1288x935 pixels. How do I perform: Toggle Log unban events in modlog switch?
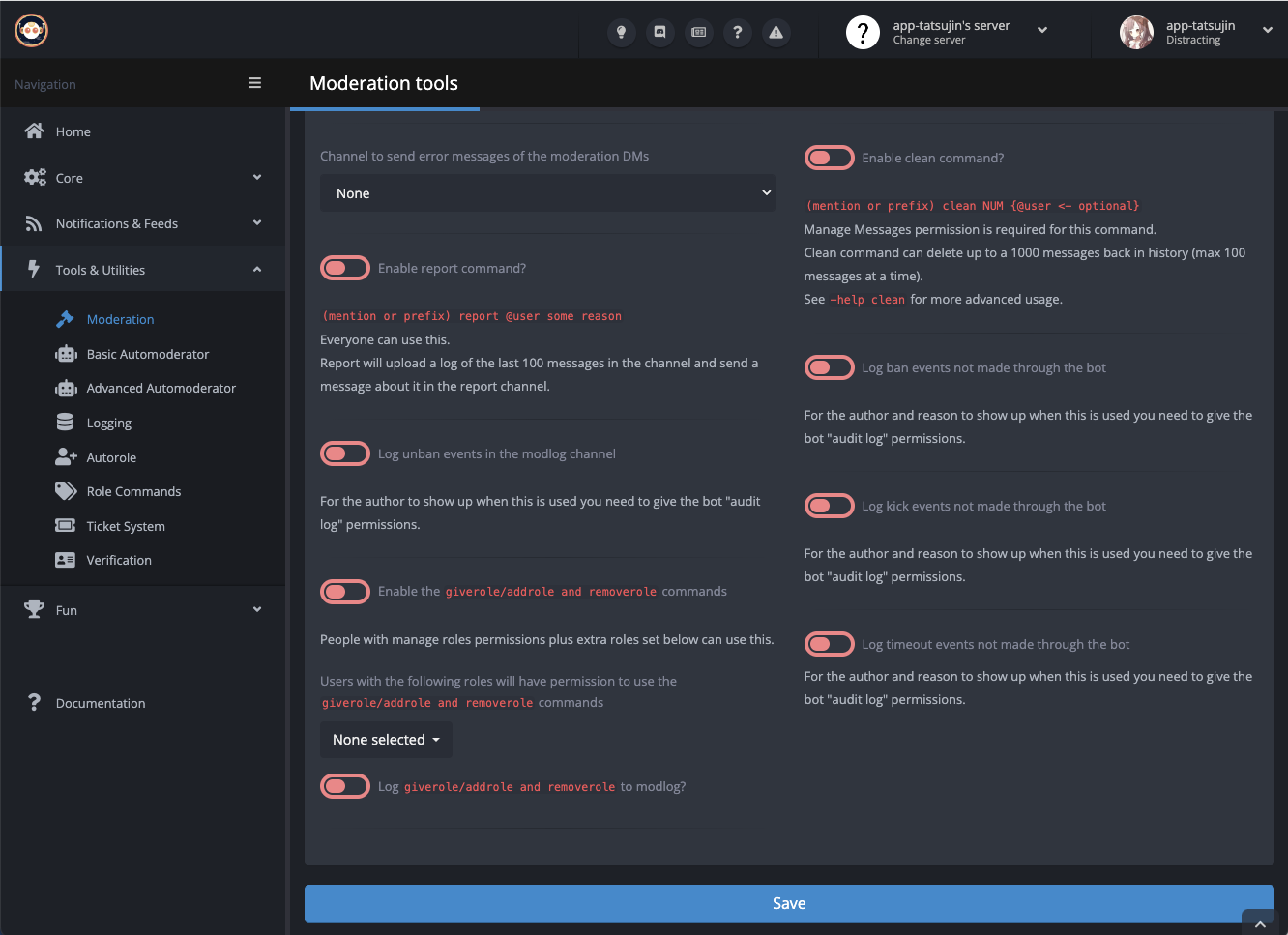[345, 453]
